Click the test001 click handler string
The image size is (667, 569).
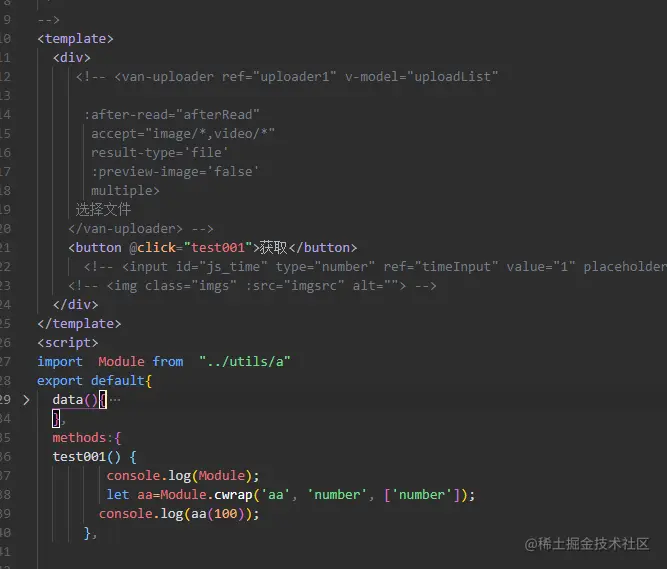pyautogui.click(x=218, y=248)
